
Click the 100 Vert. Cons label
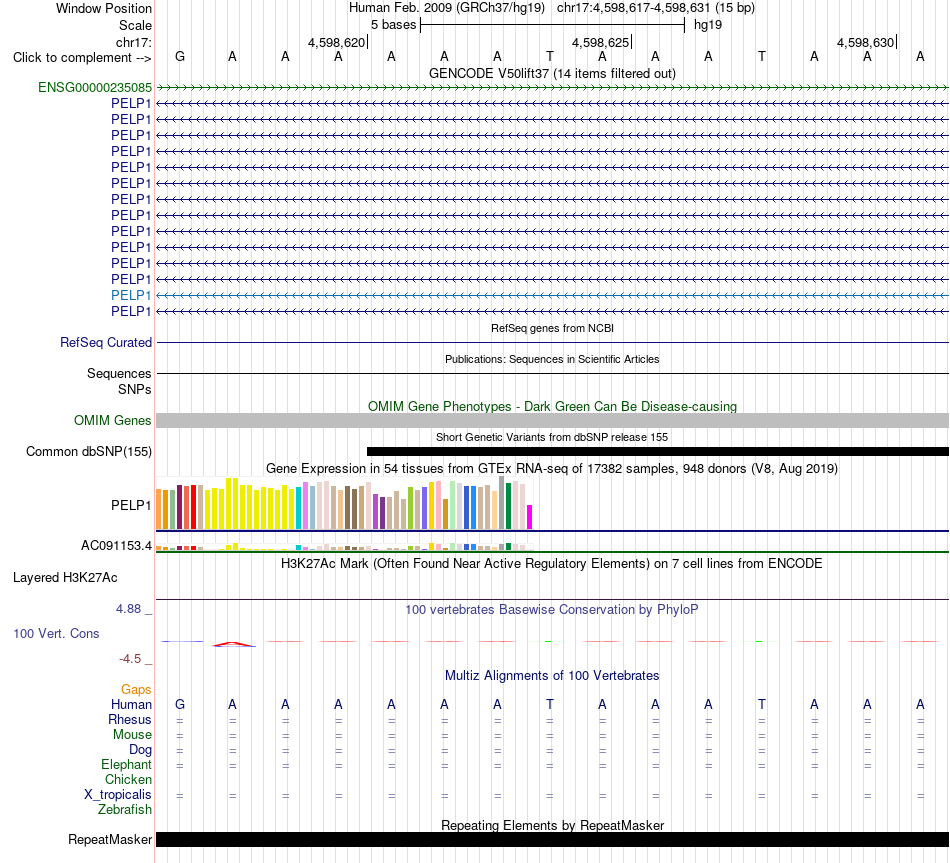coord(56,633)
